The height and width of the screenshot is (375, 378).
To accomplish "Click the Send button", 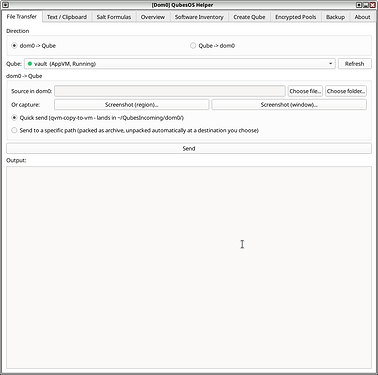I will pos(189,148).
